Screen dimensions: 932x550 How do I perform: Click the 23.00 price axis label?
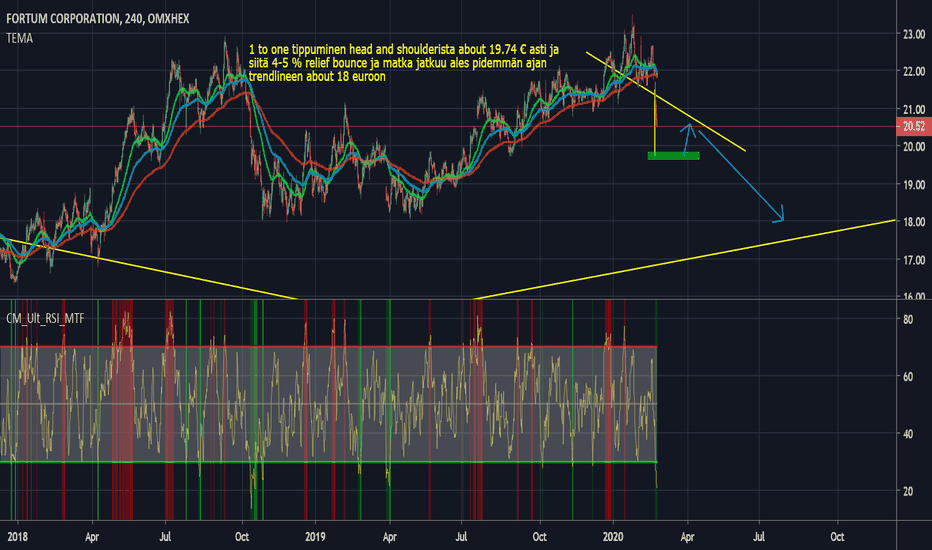pyautogui.click(x=914, y=34)
